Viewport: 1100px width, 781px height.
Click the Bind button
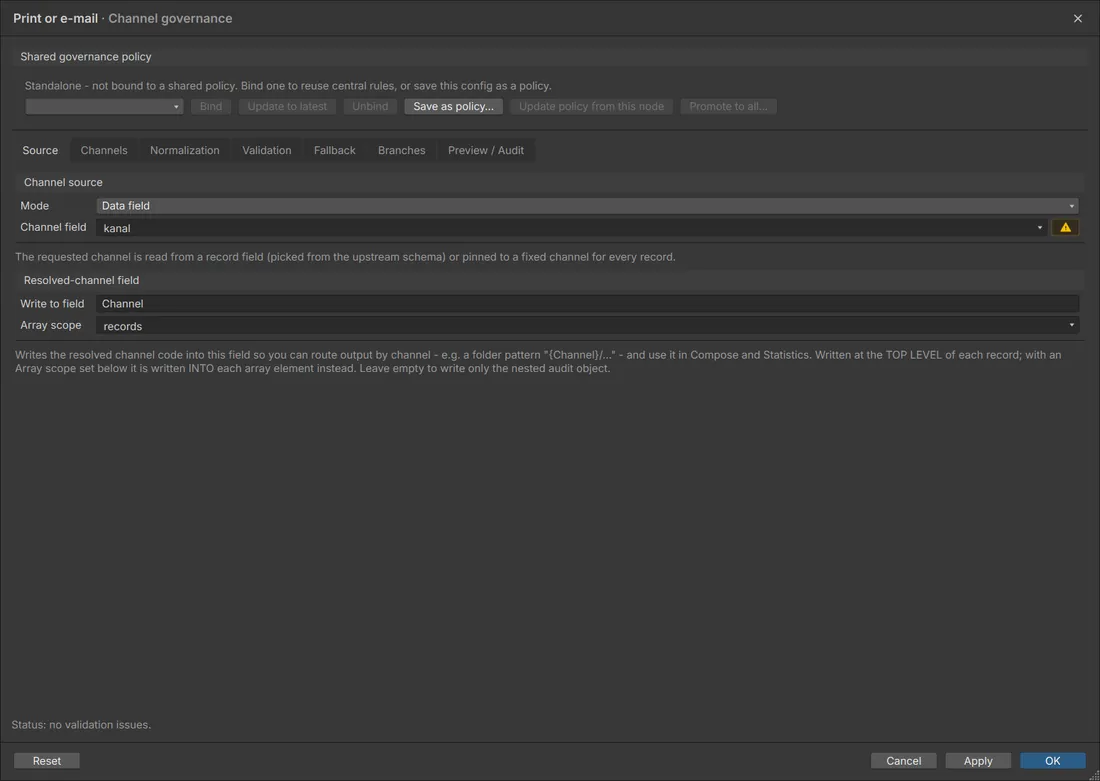(x=210, y=107)
